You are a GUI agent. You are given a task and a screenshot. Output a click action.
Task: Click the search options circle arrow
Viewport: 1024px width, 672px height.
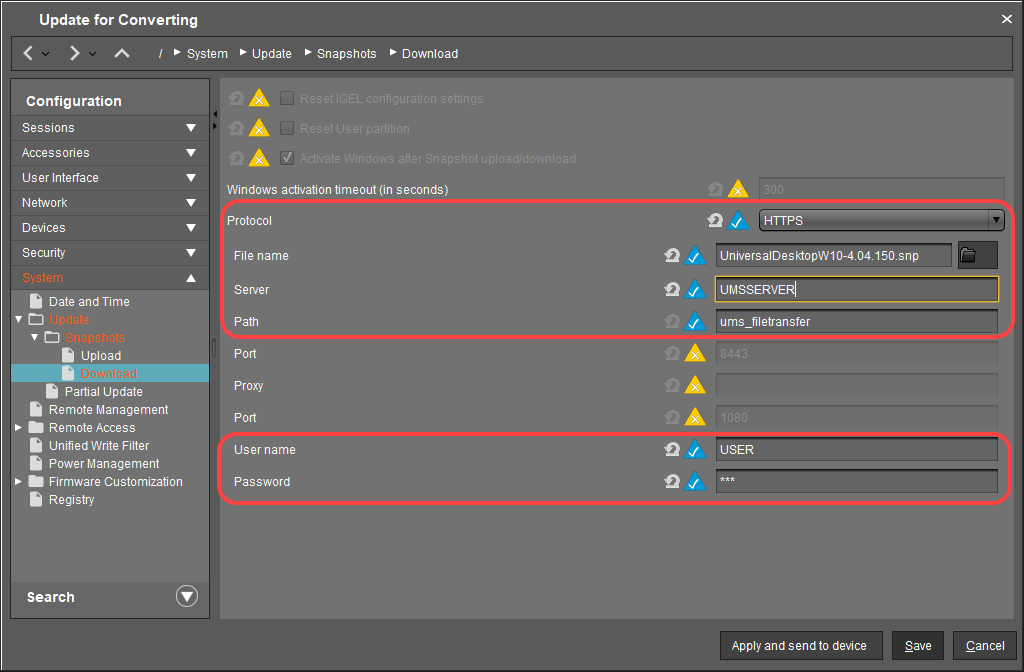[187, 597]
